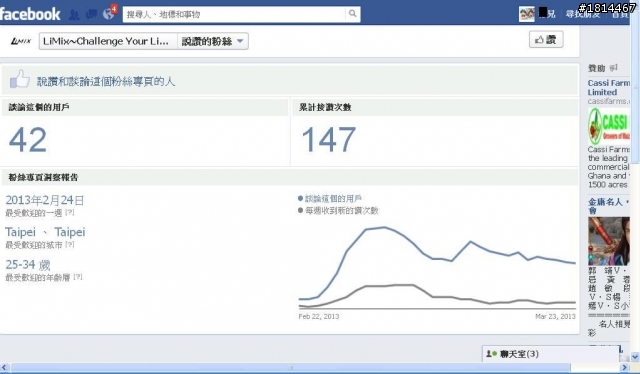640x374 pixels.
Task: Open the profile picture thumbnail in header
Action: tap(527, 14)
